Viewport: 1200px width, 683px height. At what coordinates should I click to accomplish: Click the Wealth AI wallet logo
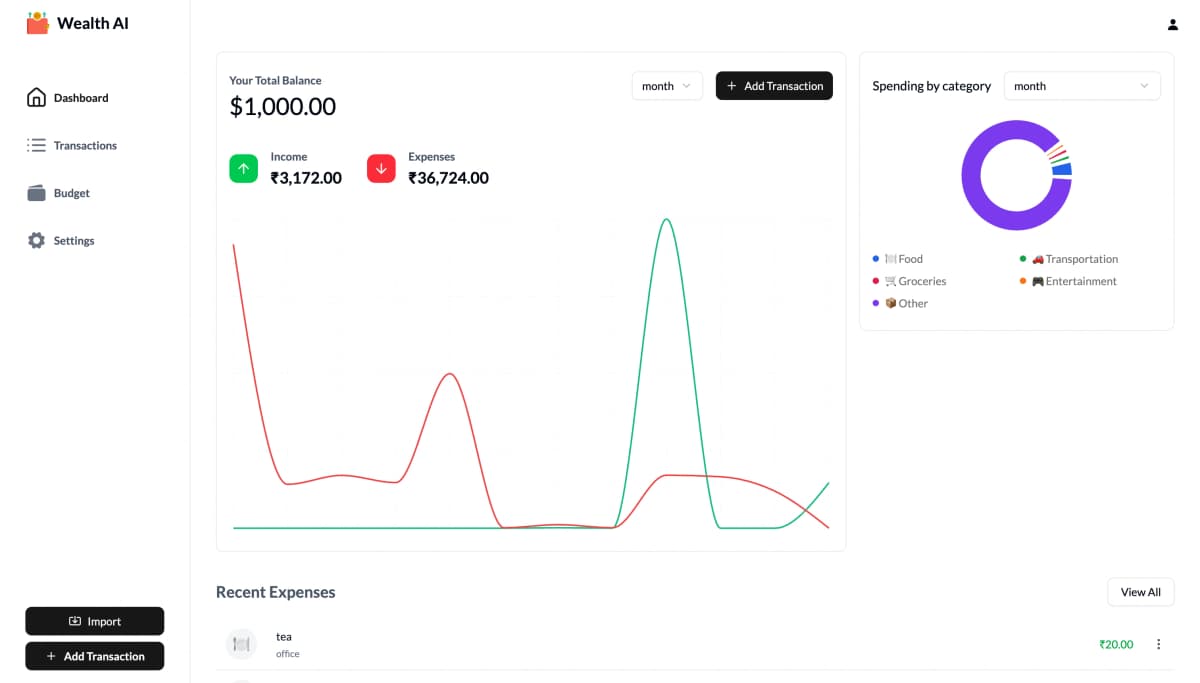[37, 23]
